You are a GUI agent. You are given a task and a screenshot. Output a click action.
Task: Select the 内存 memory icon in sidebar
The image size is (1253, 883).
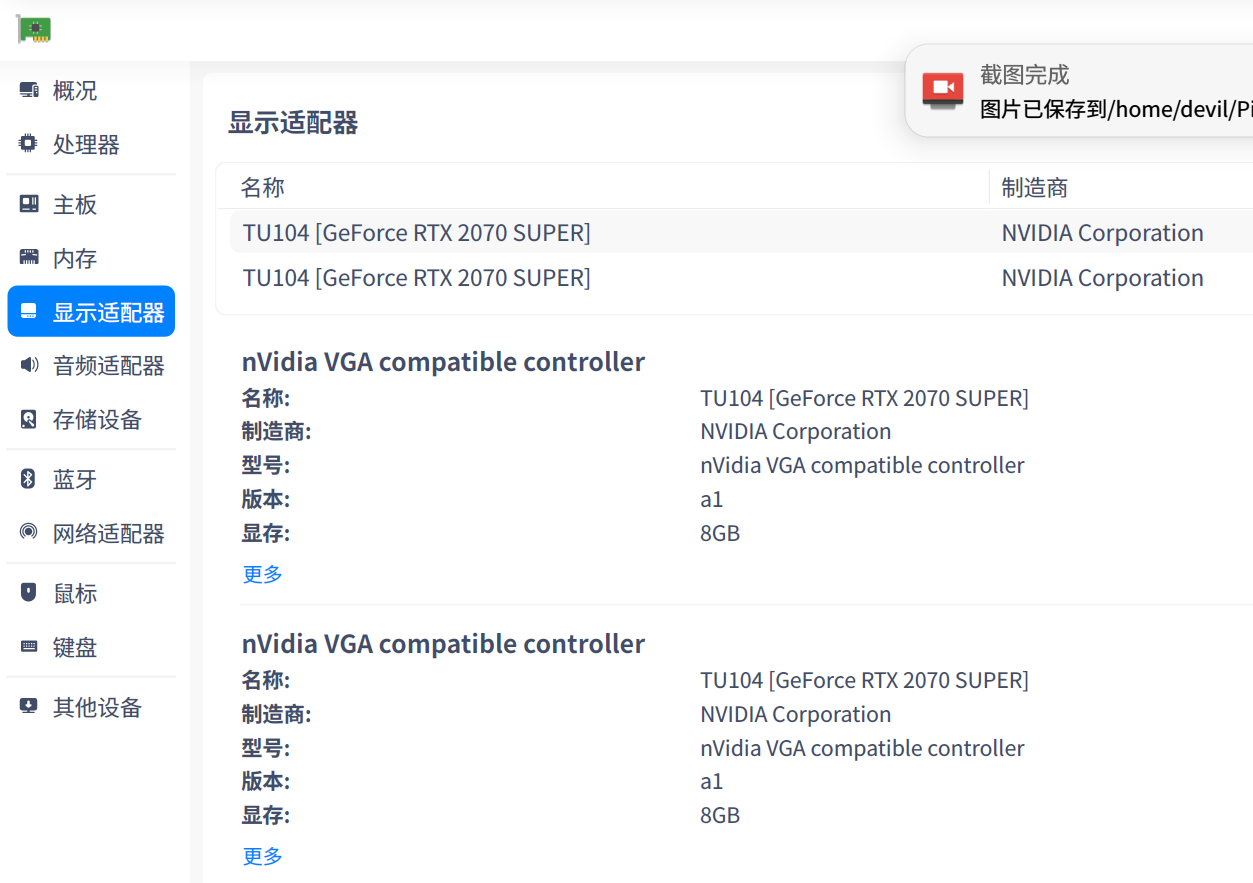click(29, 258)
